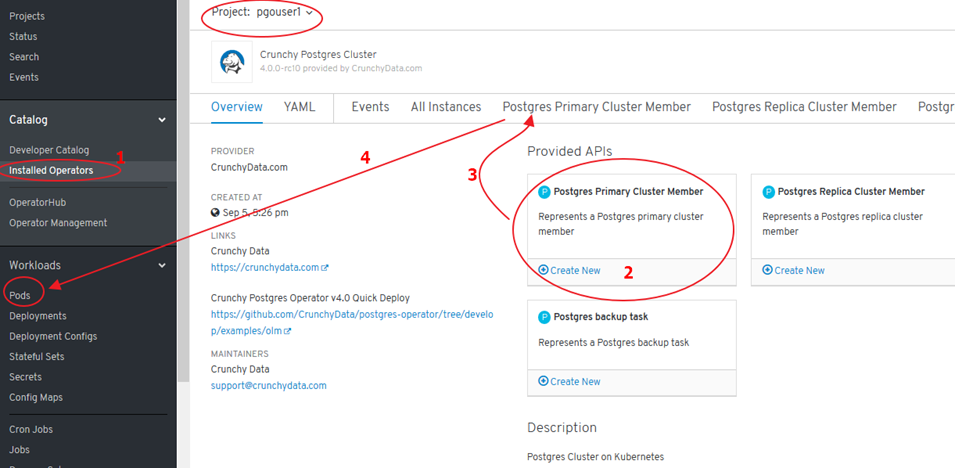
Task: Open OperatorHub in the sidebar
Action: 38,202
